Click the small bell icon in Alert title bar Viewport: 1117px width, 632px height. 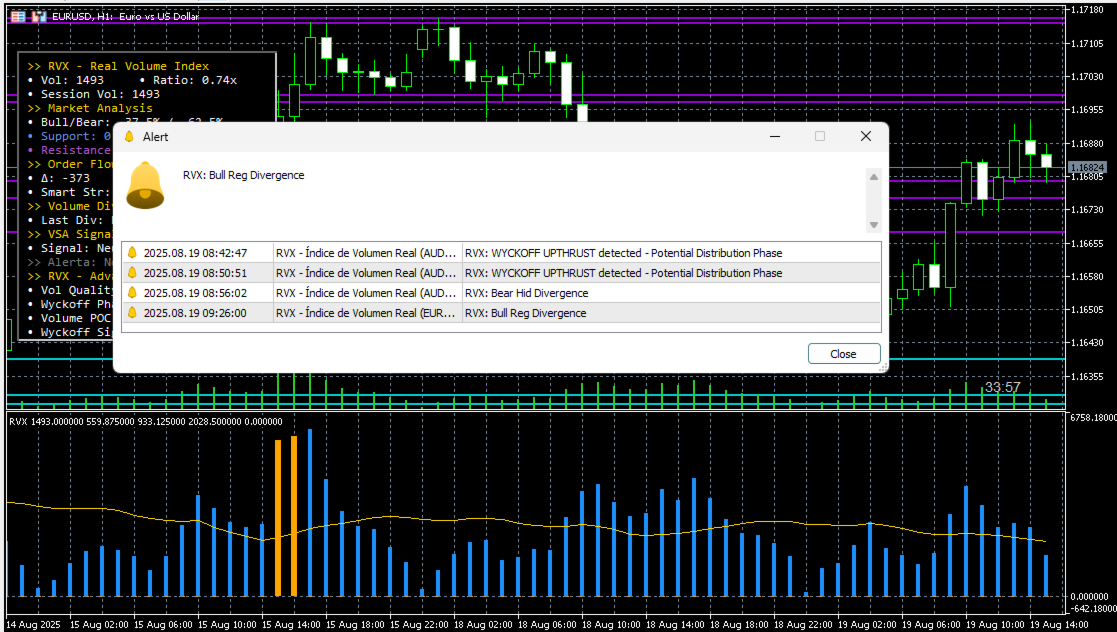[130, 137]
